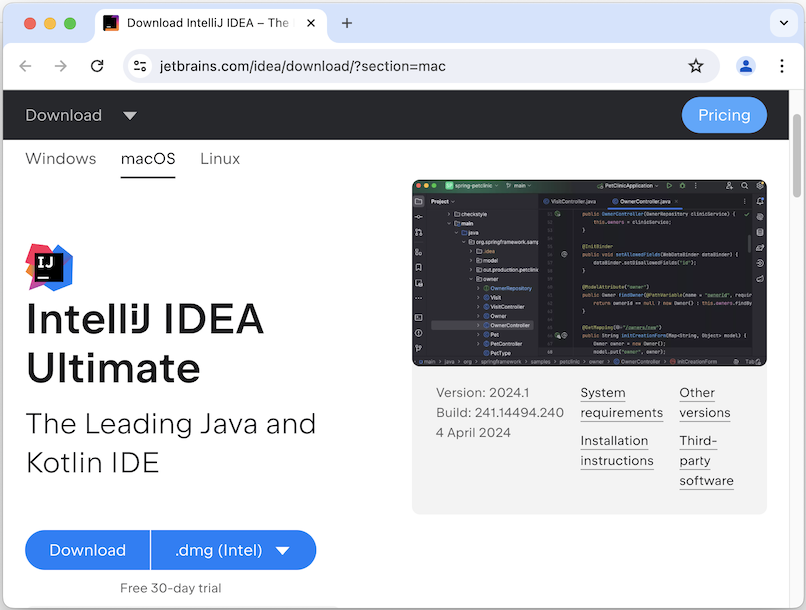806x610 pixels.
Task: Click the blue Download button
Action: (x=87, y=550)
